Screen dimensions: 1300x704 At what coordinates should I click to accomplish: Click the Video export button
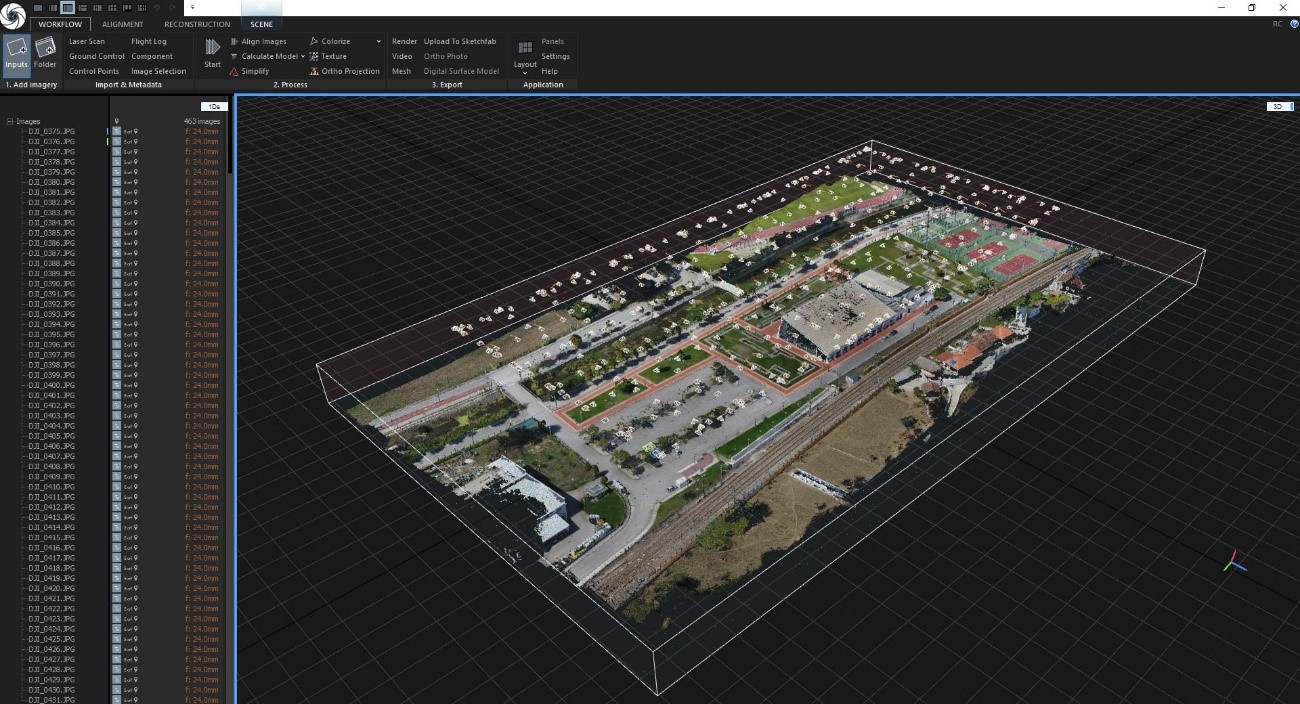tap(402, 57)
